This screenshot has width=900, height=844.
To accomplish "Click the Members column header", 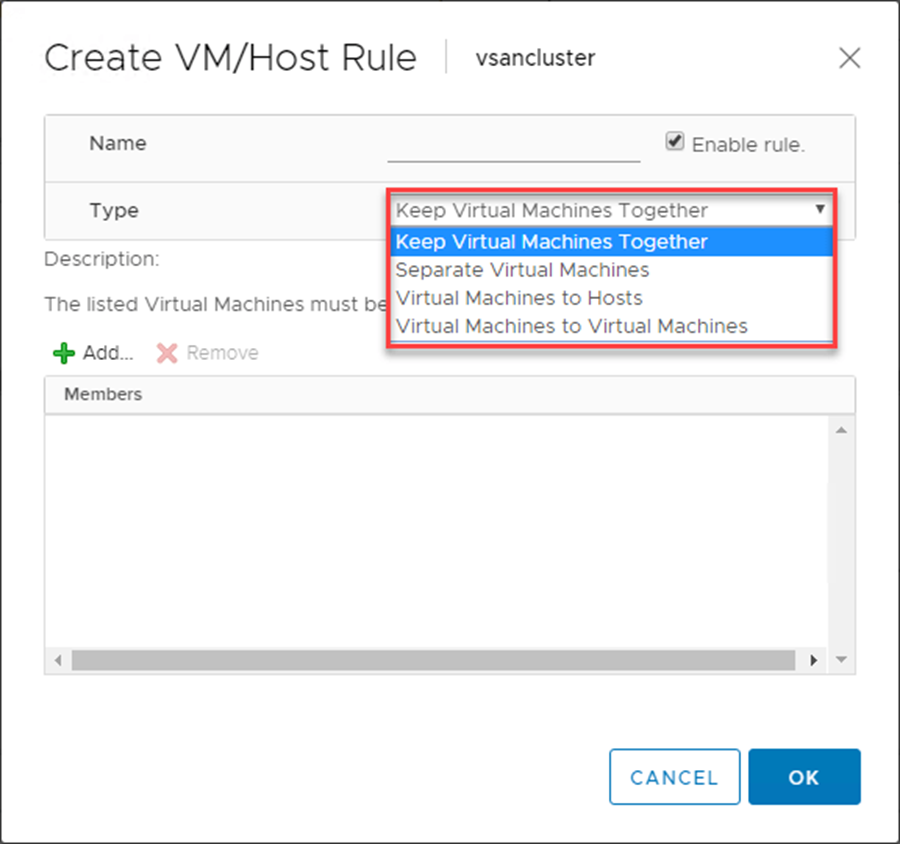I will (x=103, y=394).
